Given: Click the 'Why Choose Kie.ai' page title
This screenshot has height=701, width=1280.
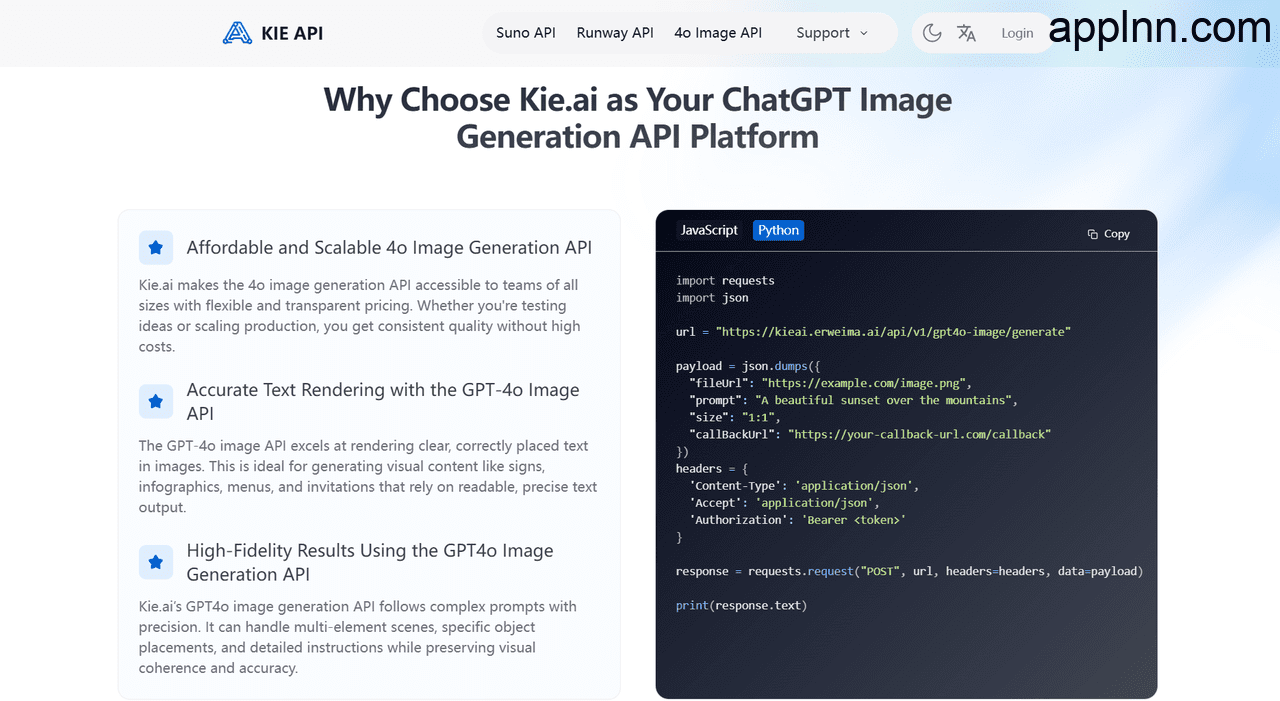Looking at the screenshot, I should pos(638,118).
